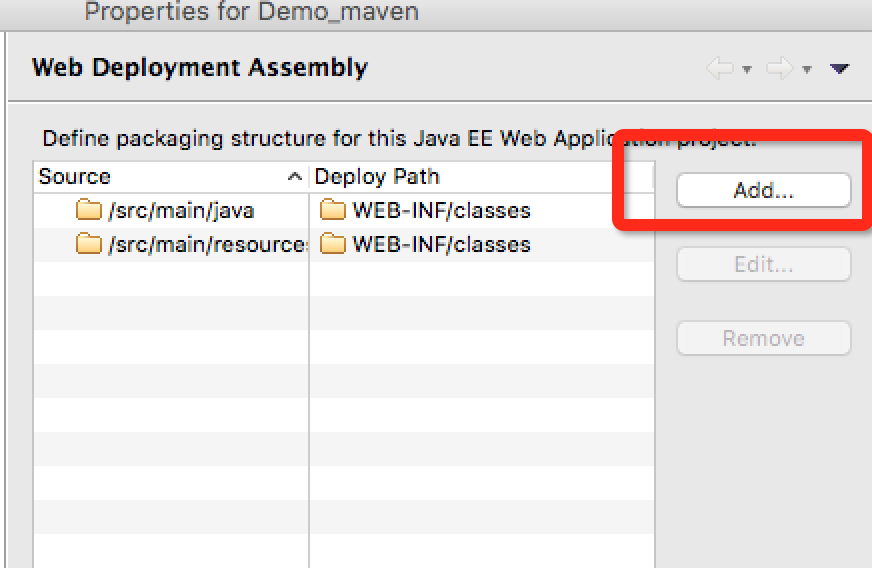Viewport: 872px width, 568px height.
Task: Click the back navigation arrow icon
Action: tap(719, 68)
